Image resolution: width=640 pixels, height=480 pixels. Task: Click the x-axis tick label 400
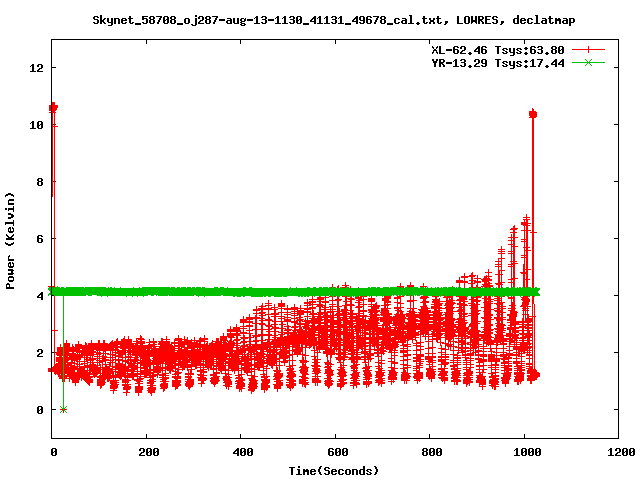click(x=243, y=452)
